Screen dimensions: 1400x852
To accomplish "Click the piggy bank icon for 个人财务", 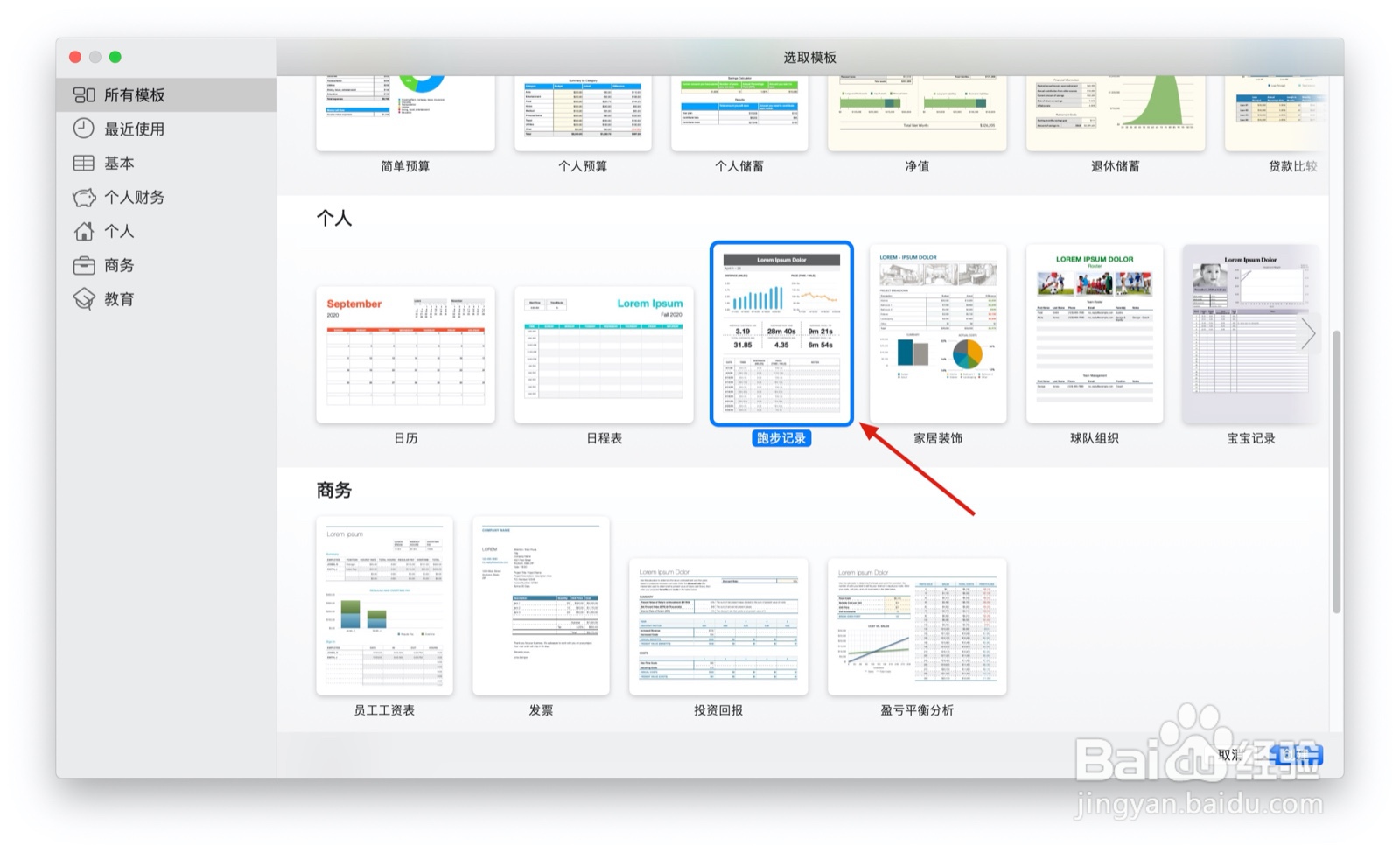I will click(x=84, y=198).
